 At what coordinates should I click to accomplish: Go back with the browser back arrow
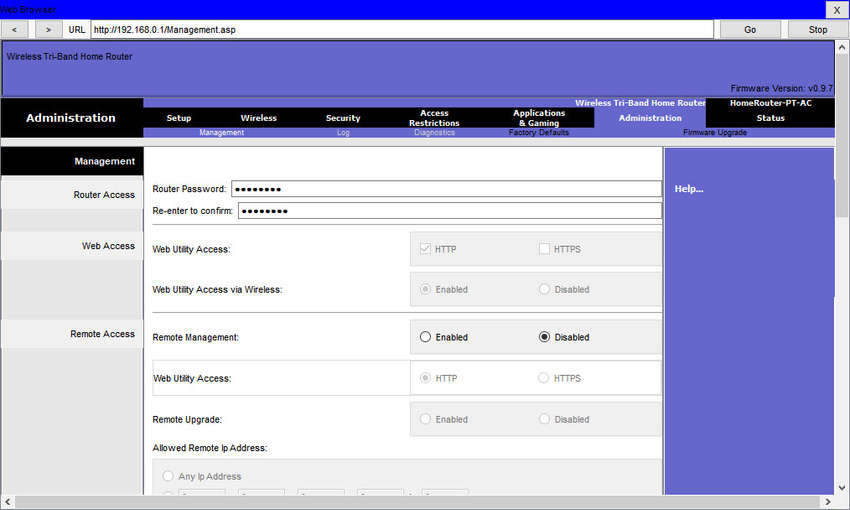click(x=15, y=30)
